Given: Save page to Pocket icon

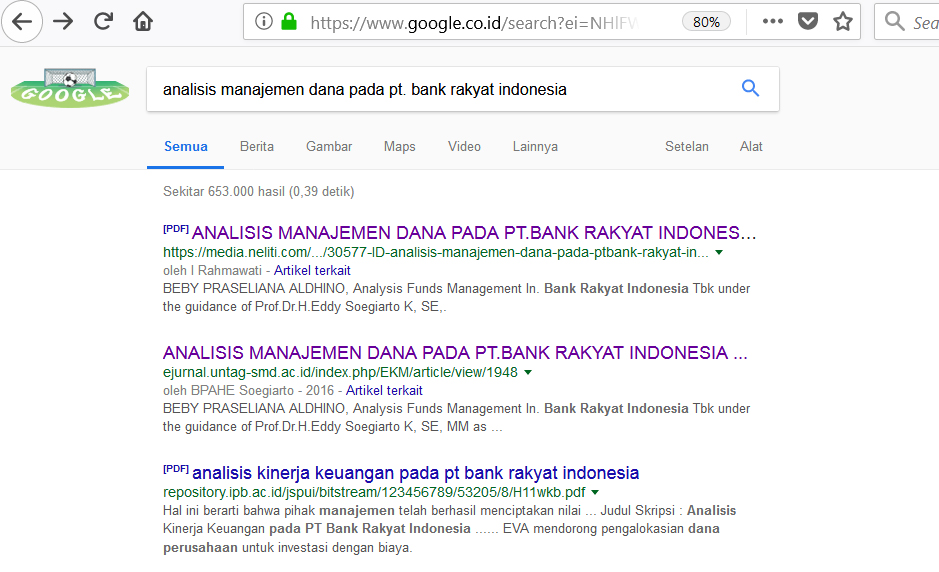Looking at the screenshot, I should tap(808, 21).
